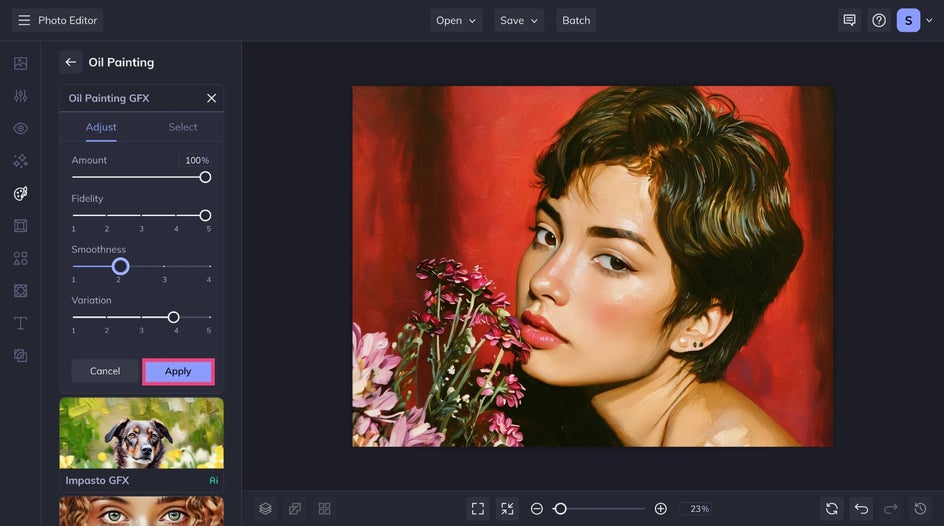
Task: Open the feedback comment icon
Action: (x=849, y=20)
